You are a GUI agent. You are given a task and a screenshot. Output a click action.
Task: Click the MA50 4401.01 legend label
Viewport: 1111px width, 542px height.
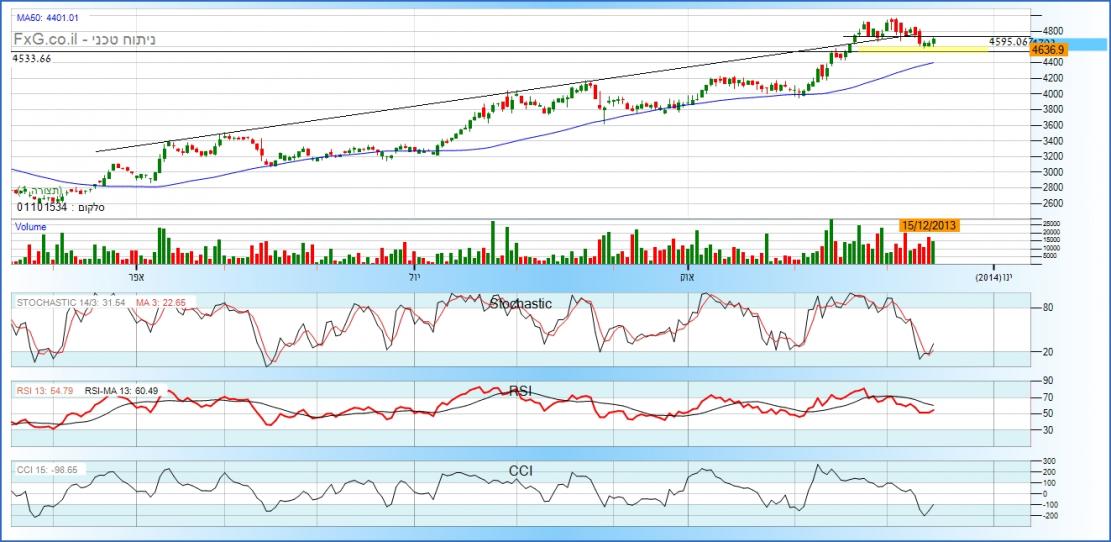pyautogui.click(x=48, y=17)
